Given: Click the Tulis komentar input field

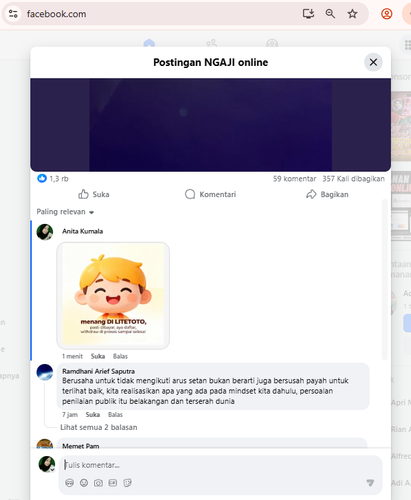Looking at the screenshot, I should tap(220, 465).
